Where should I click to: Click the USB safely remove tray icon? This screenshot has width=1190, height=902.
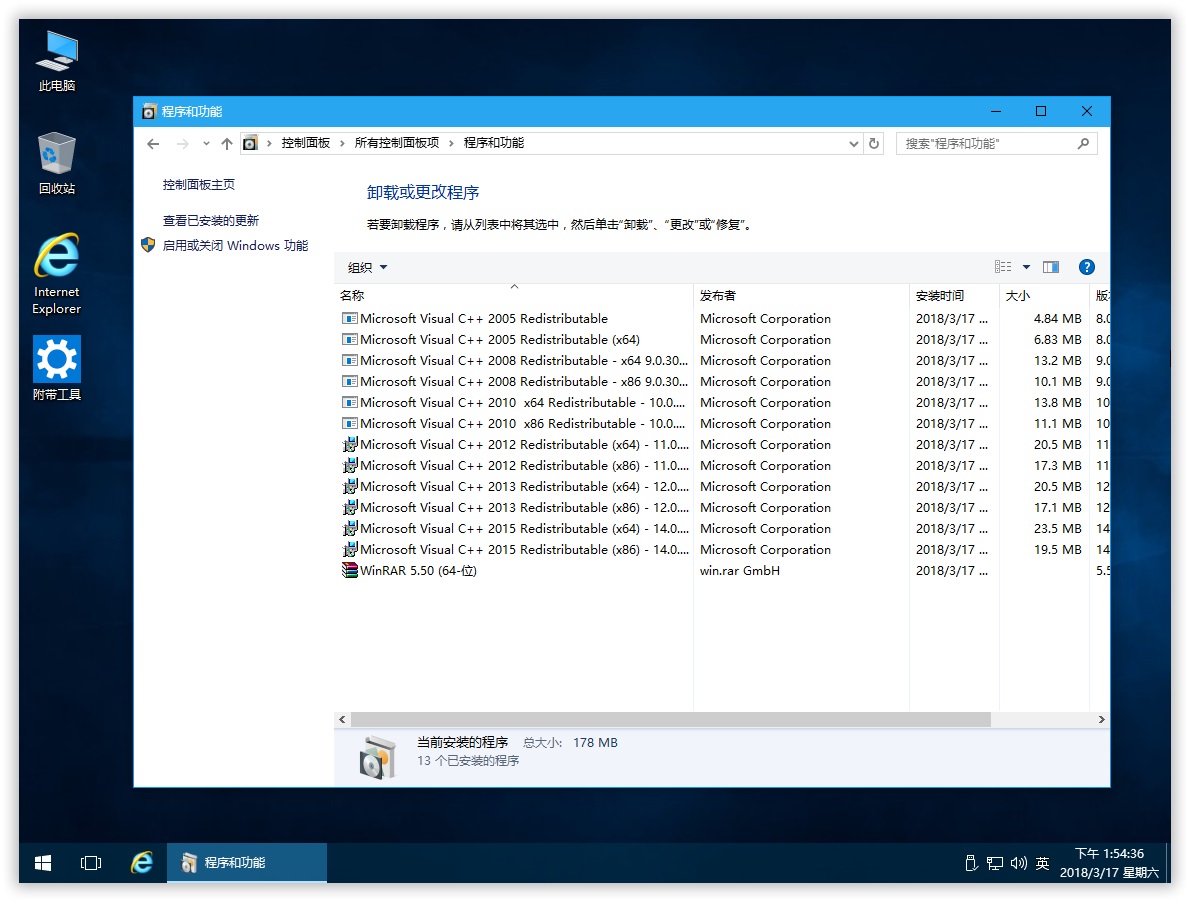coord(971,863)
